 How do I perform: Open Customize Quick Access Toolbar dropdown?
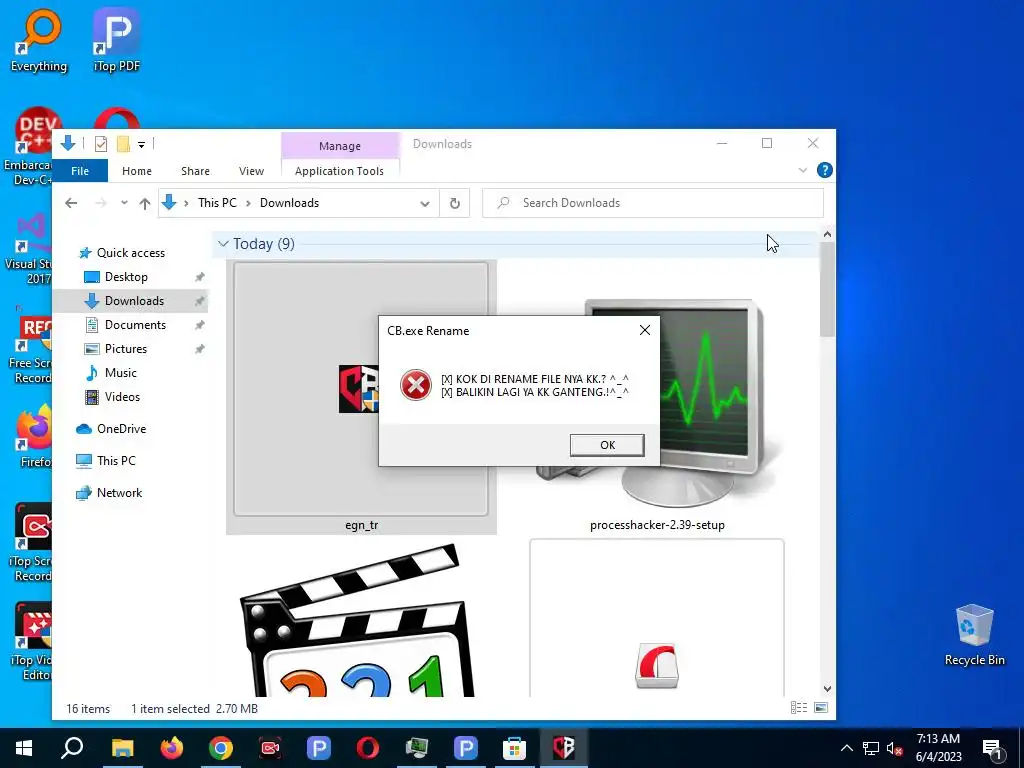[x=141, y=144]
